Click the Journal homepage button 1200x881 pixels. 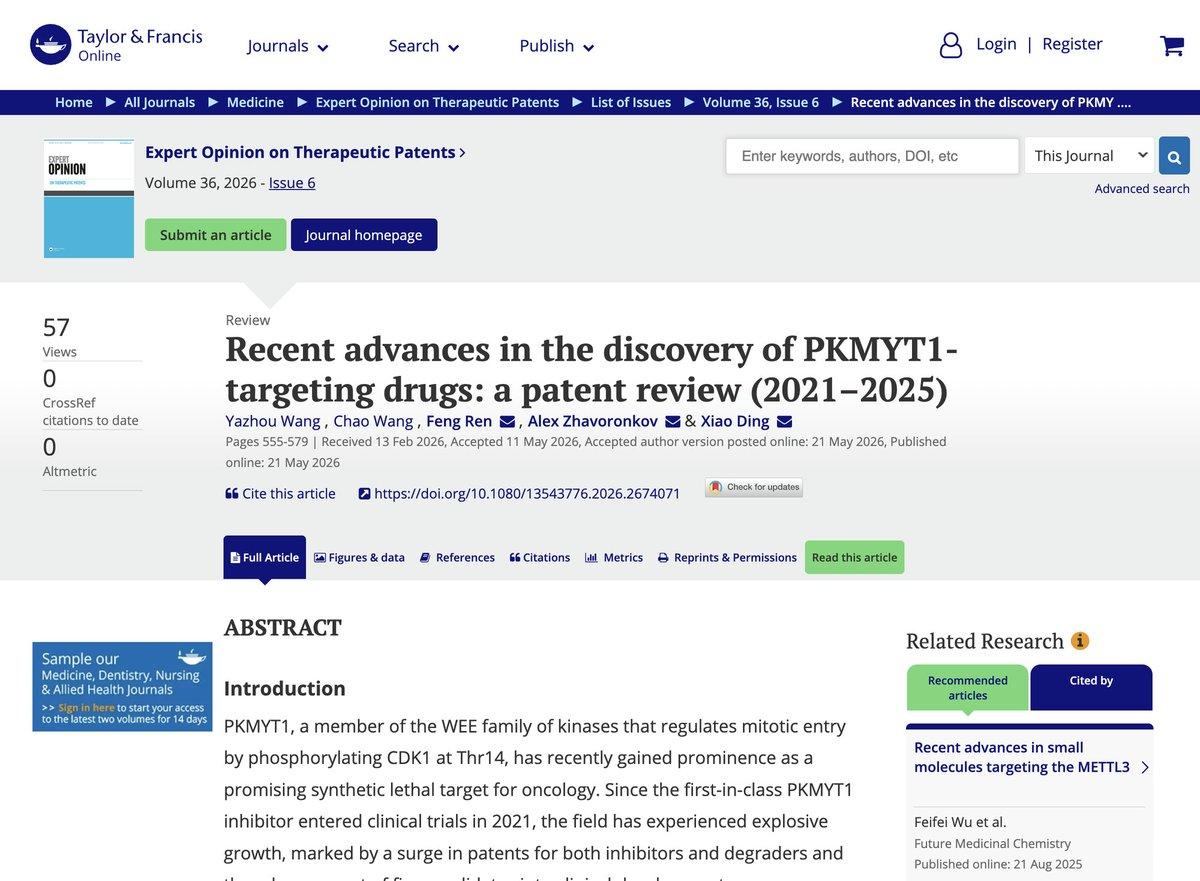[x=364, y=235]
